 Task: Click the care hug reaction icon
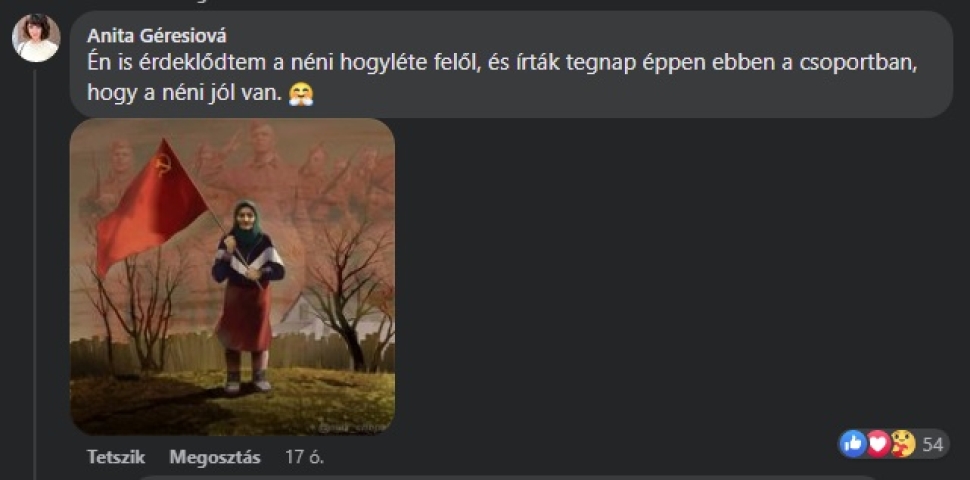click(x=903, y=444)
